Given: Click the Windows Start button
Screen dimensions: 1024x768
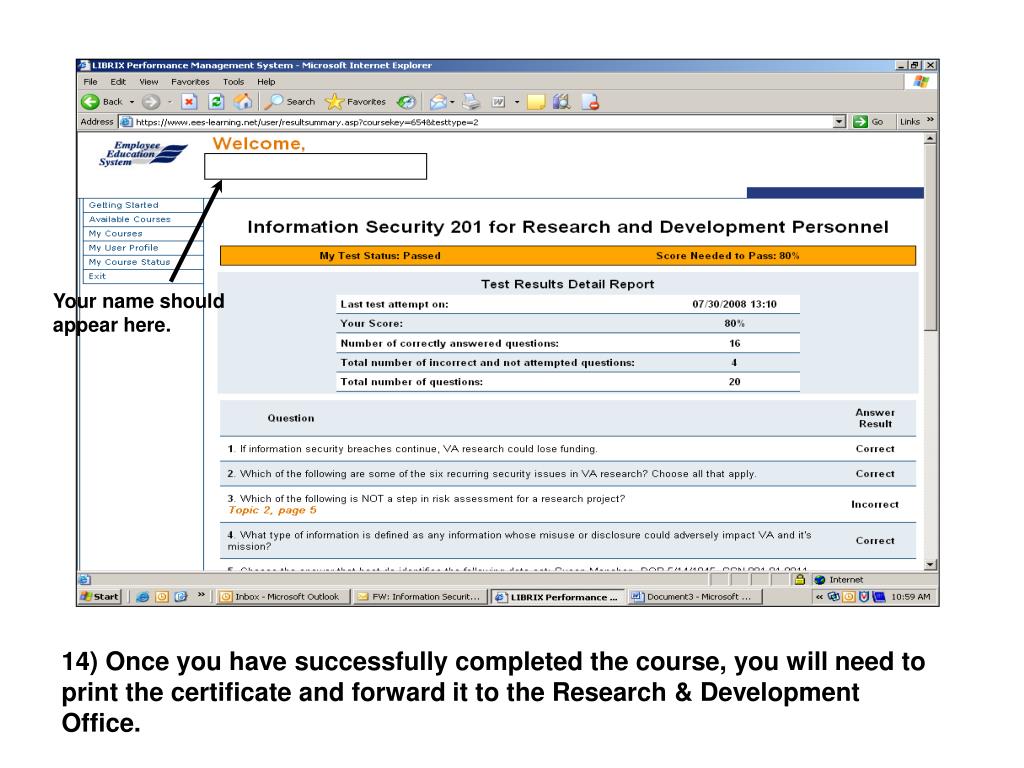Looking at the screenshot, I should tap(100, 596).
